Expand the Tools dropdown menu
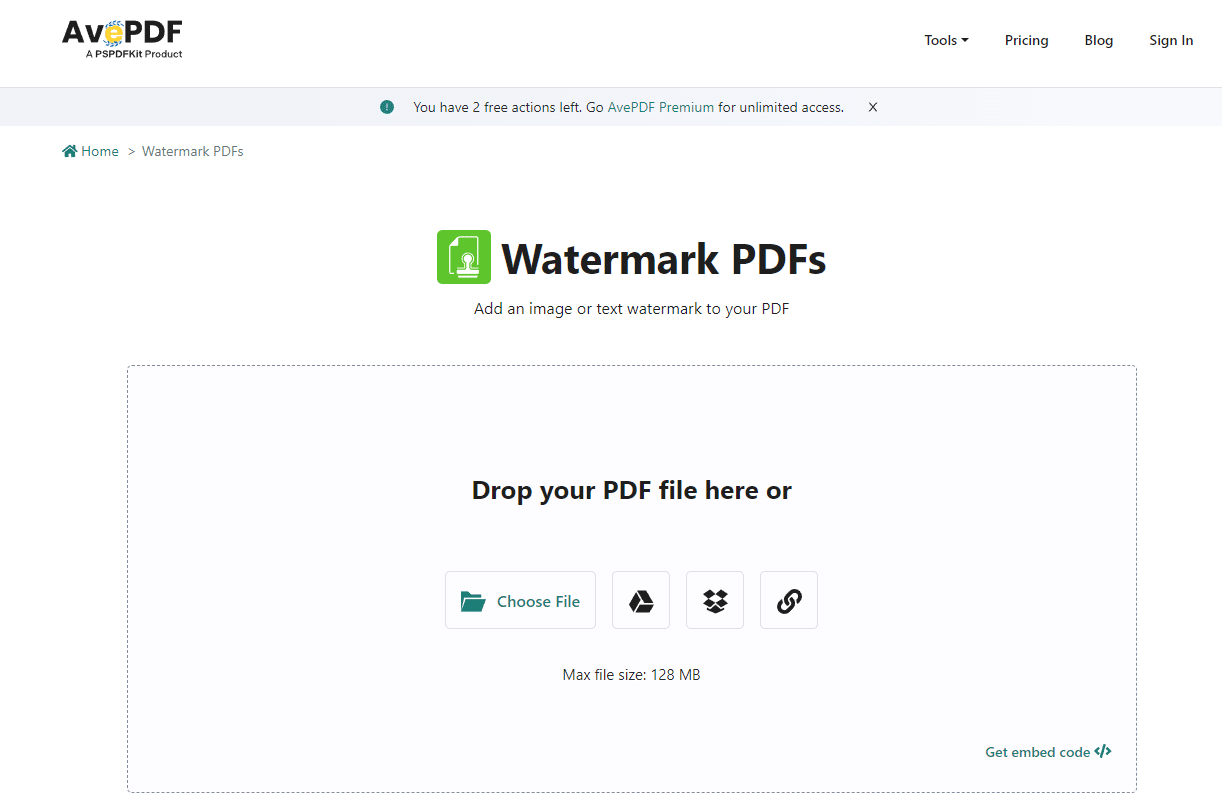This screenshot has width=1222, height=796. coord(946,40)
